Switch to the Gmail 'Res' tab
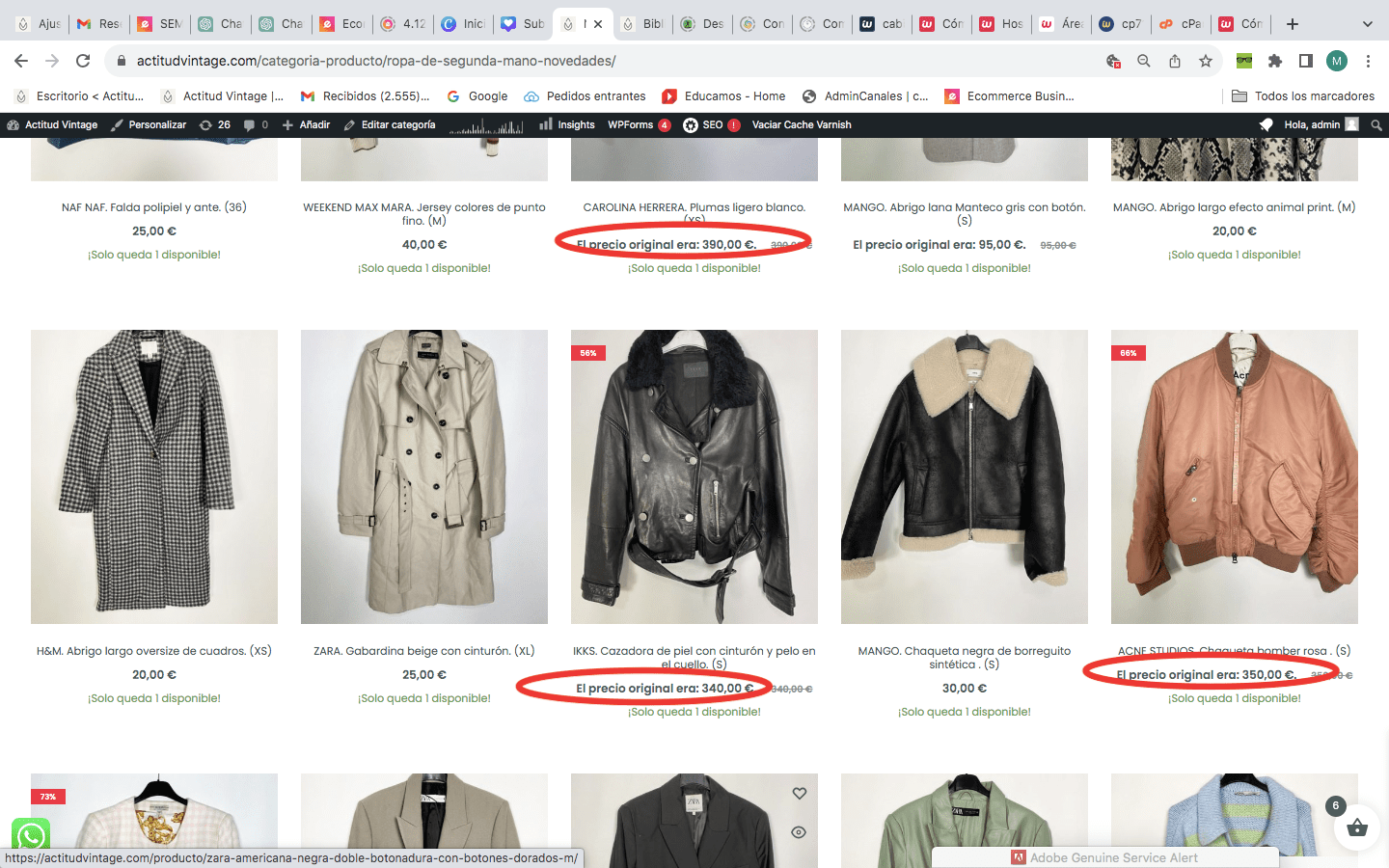The height and width of the screenshot is (868, 1389). [99, 24]
